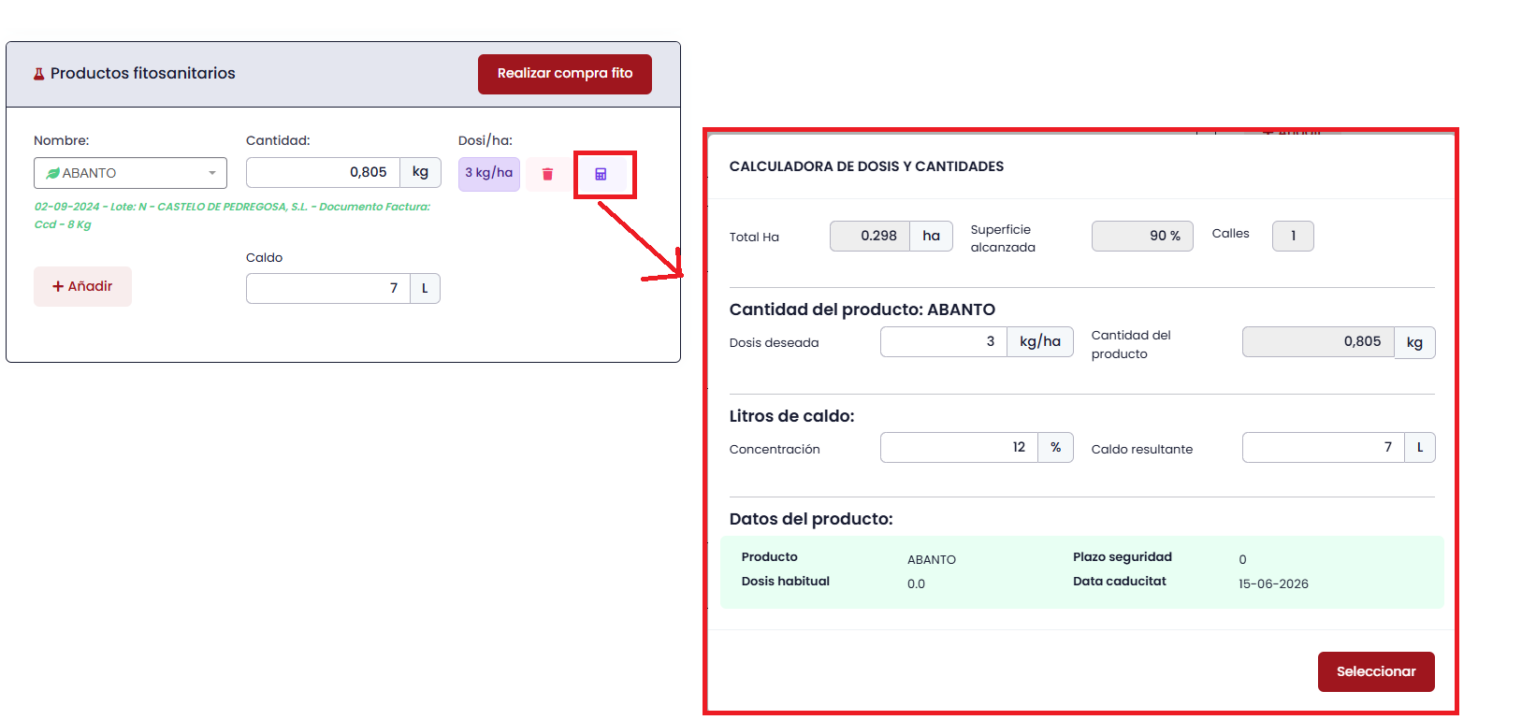This screenshot has height=720, width=1536.
Task: Edit the Dosis deseada field
Action: pos(943,342)
